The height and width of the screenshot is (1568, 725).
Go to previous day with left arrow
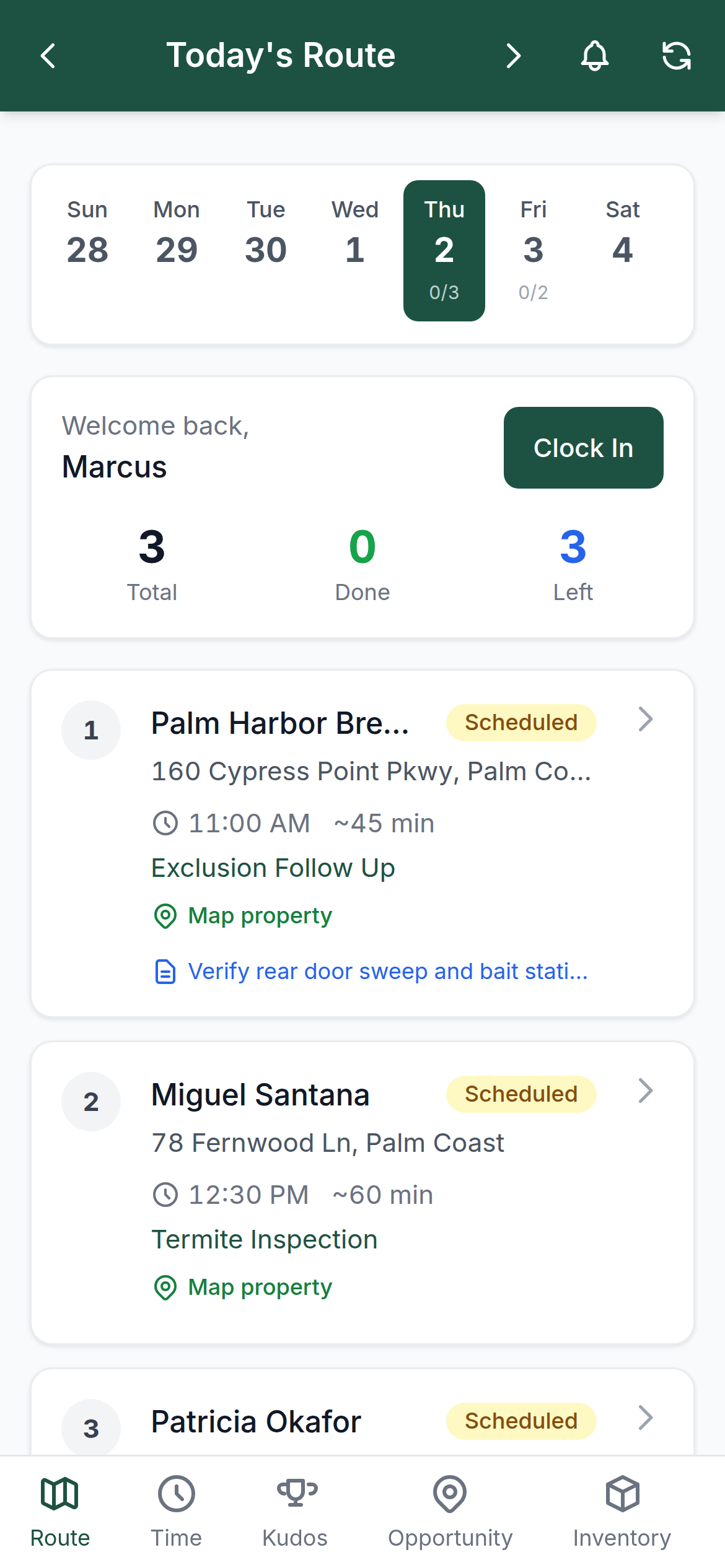pos(48,56)
